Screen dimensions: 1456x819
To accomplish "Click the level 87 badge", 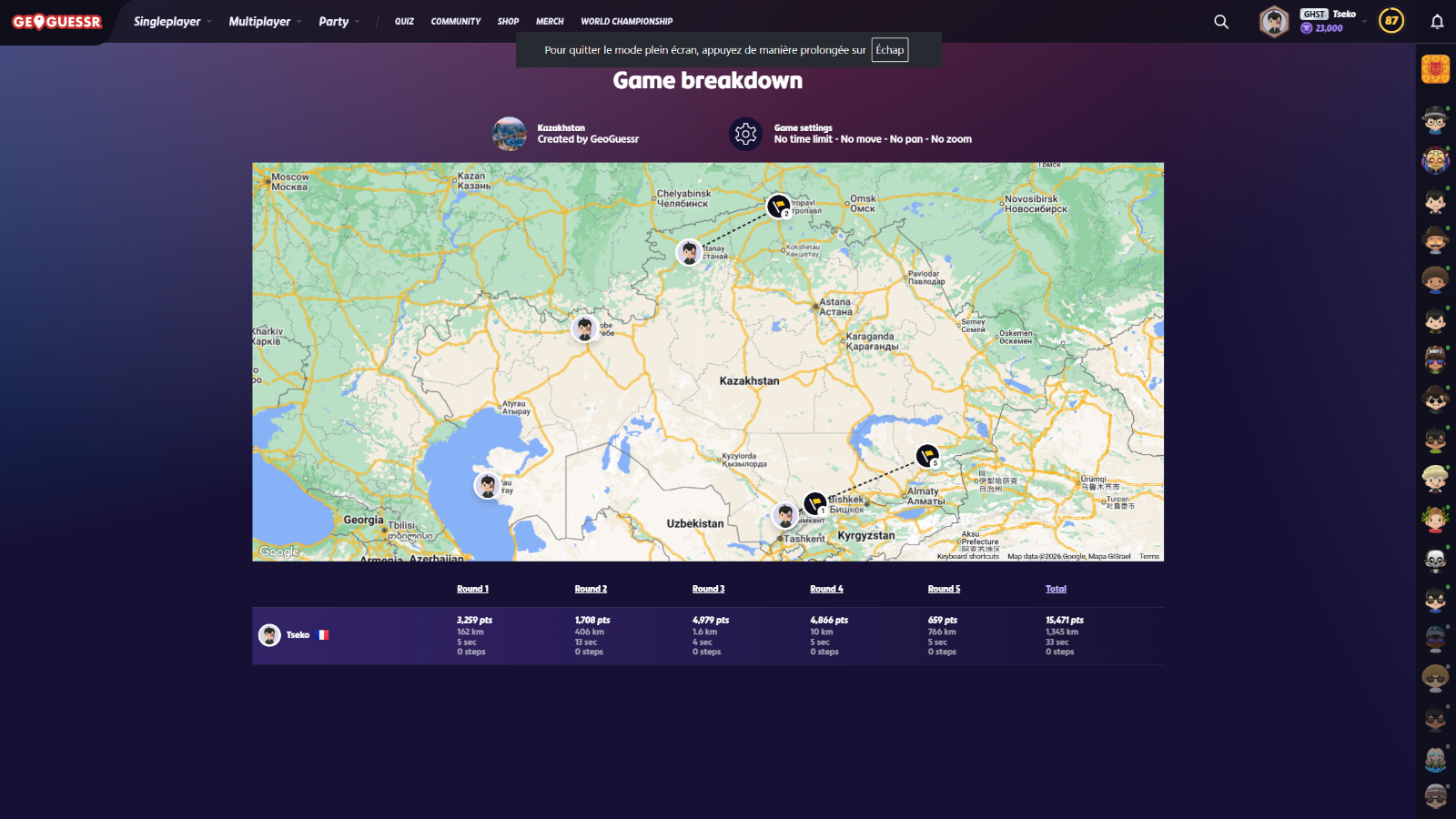I will pos(1390,21).
